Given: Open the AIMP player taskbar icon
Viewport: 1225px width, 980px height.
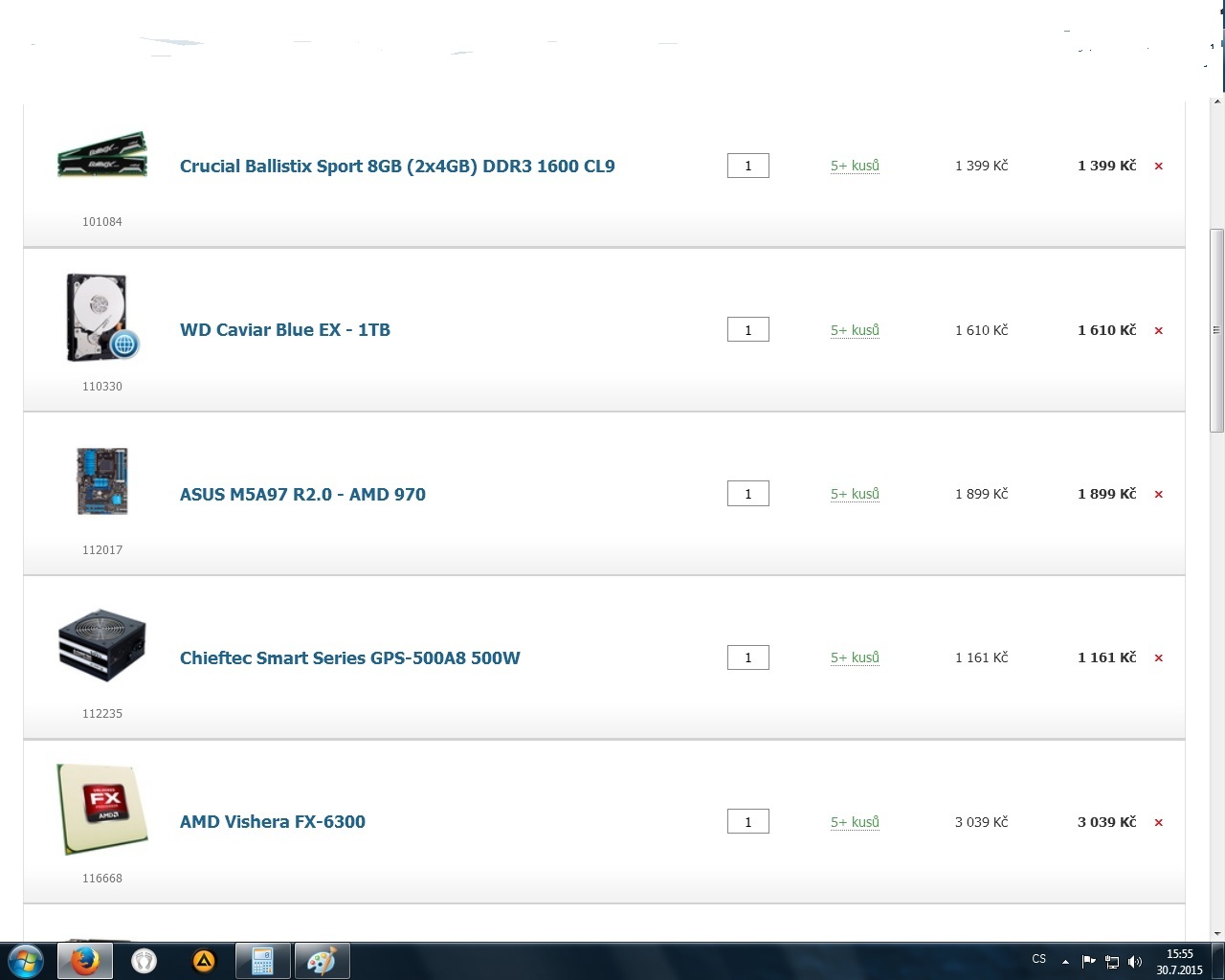Looking at the screenshot, I should tap(204, 960).
